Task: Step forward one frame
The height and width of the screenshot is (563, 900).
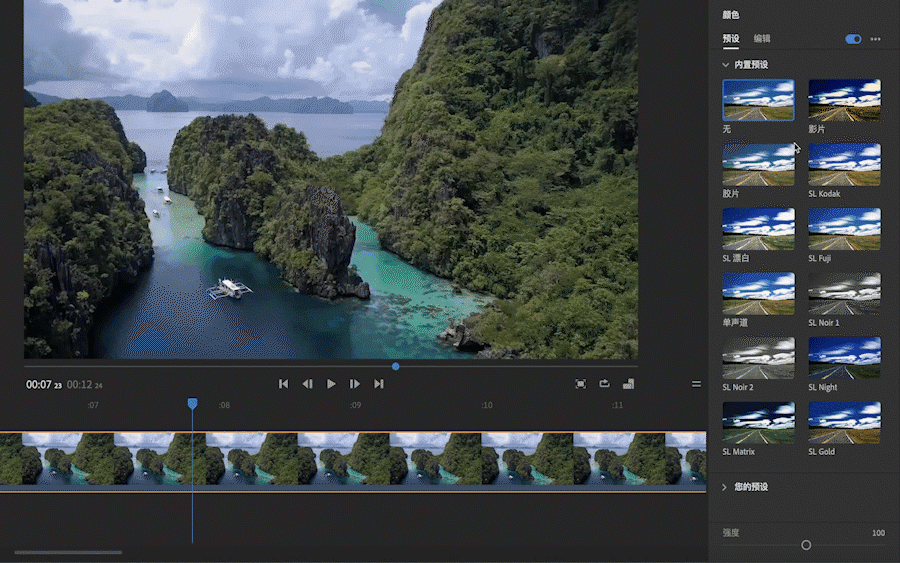Action: [355, 384]
